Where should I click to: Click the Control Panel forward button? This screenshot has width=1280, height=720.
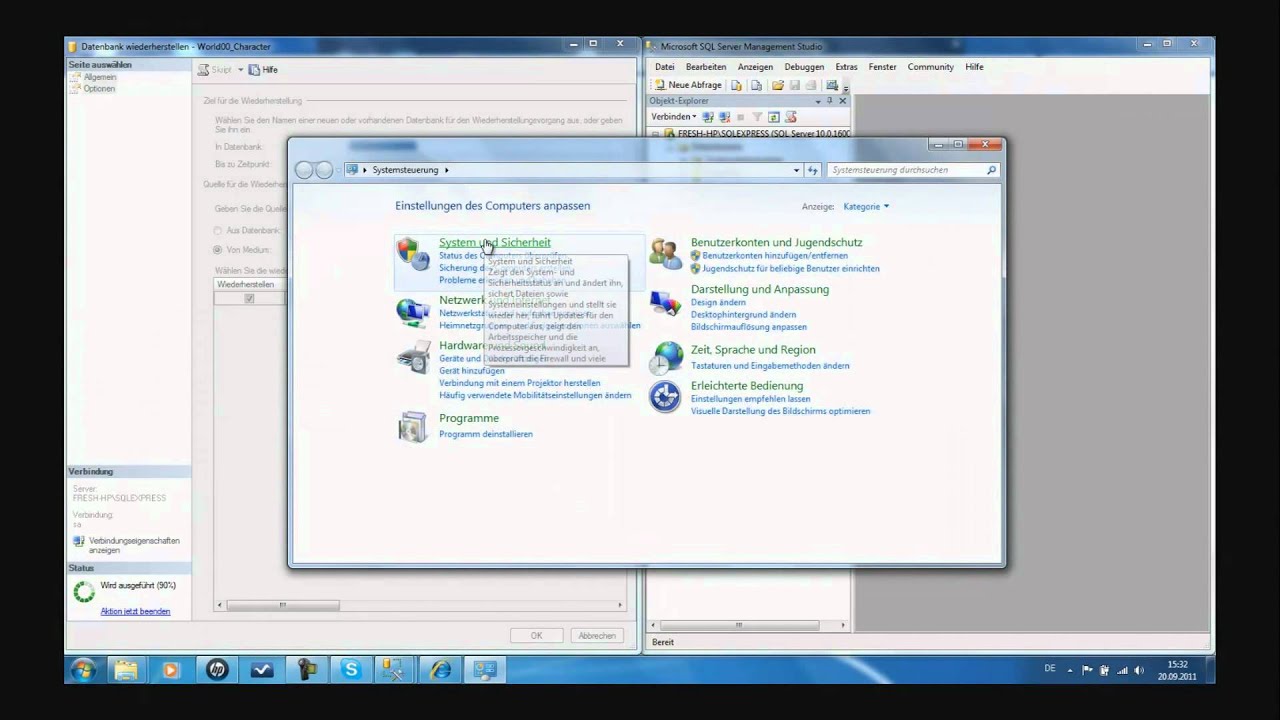(323, 170)
